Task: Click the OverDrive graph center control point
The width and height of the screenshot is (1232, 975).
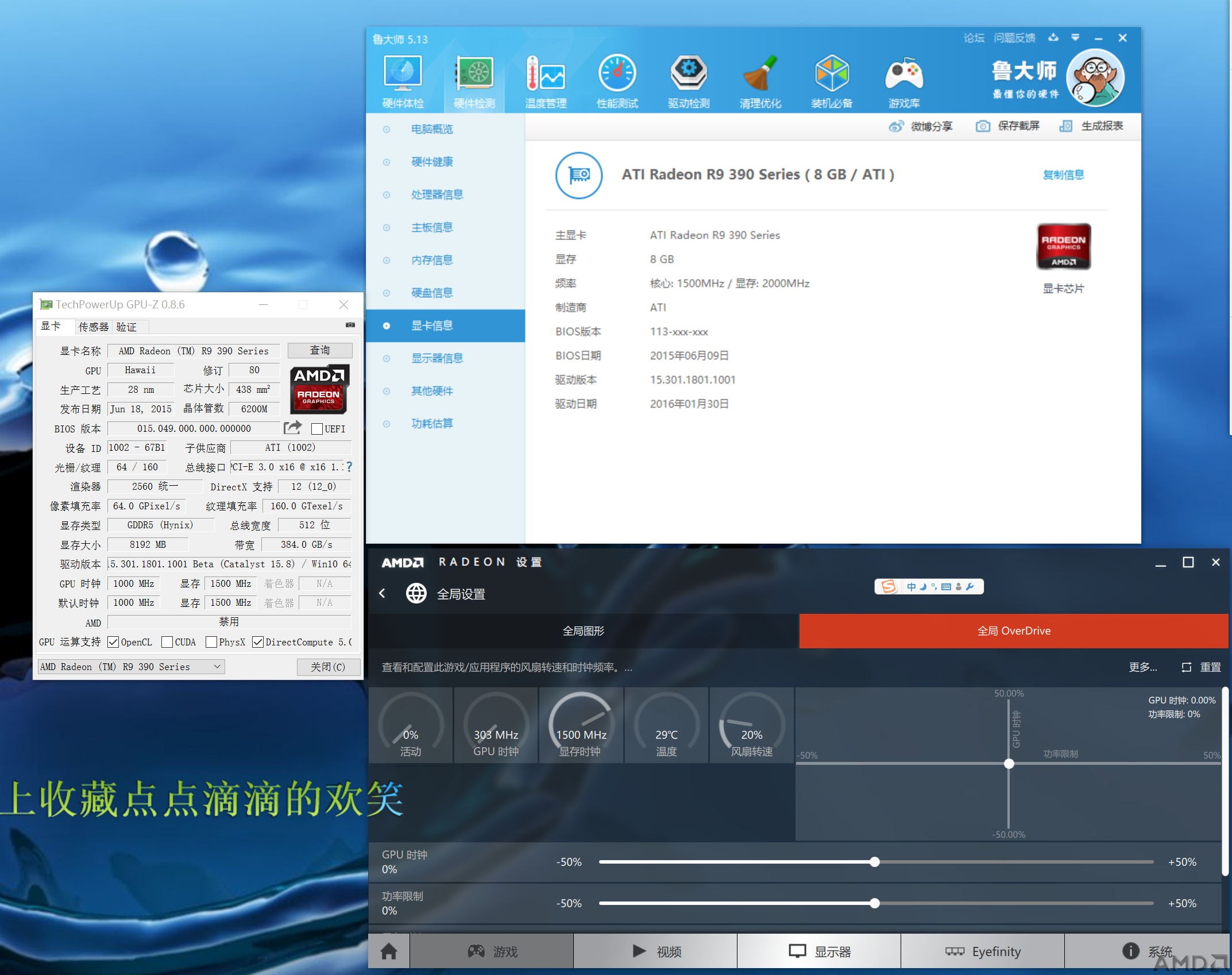Action: point(1009,763)
